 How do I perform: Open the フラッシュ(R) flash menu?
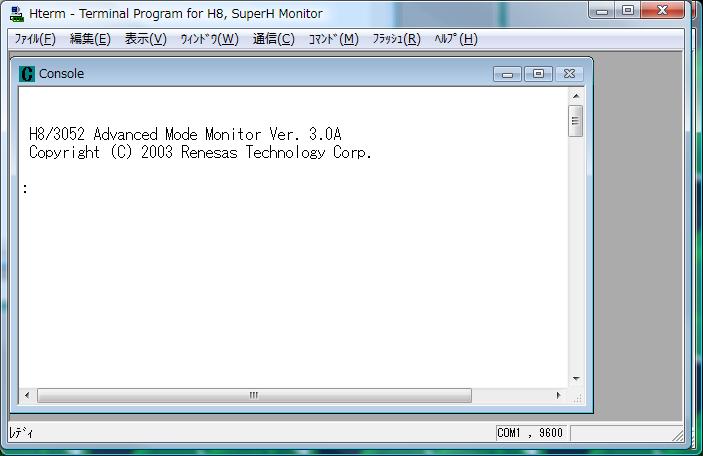point(396,39)
